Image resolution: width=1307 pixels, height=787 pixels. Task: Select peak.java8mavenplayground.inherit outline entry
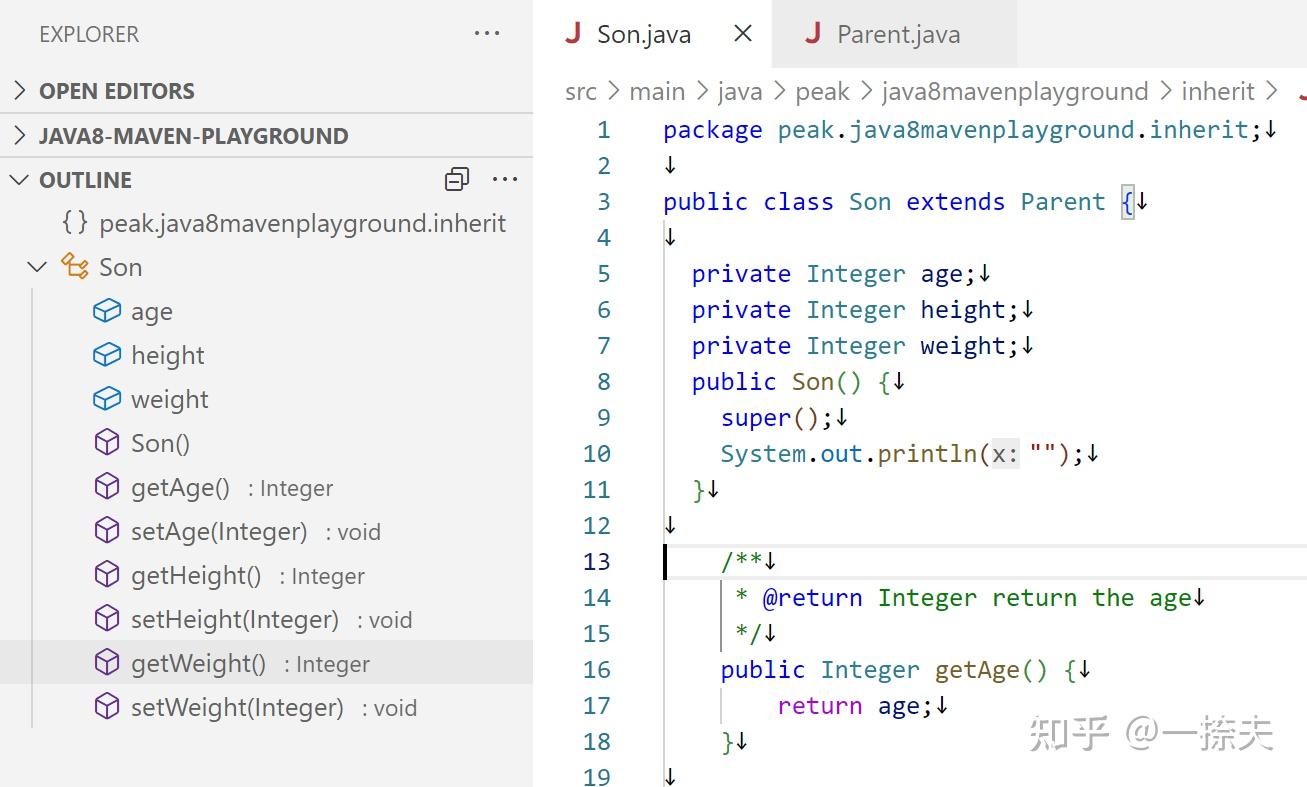(303, 223)
